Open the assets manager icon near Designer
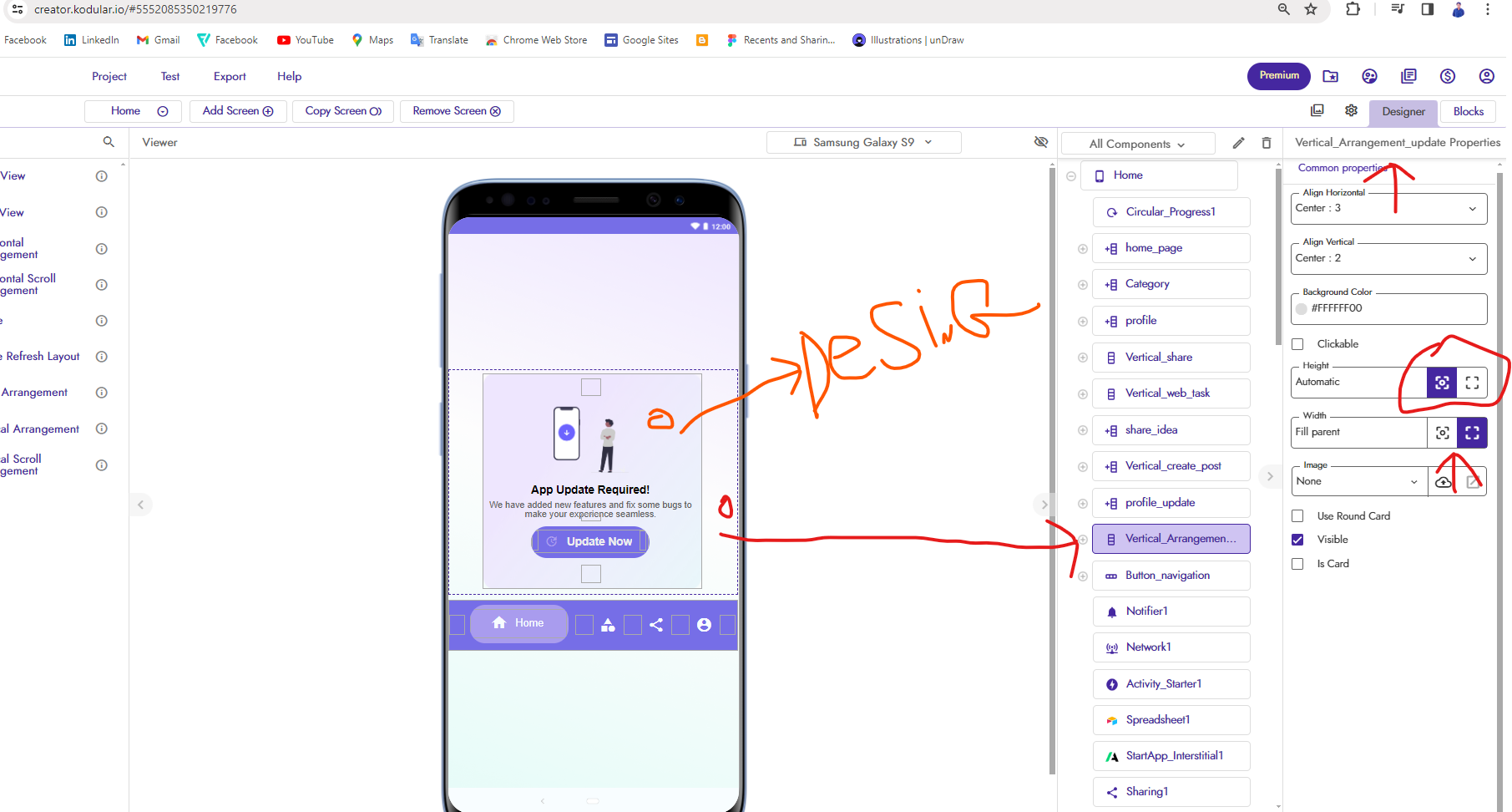This screenshot has width=1512, height=812. pos(1317,110)
